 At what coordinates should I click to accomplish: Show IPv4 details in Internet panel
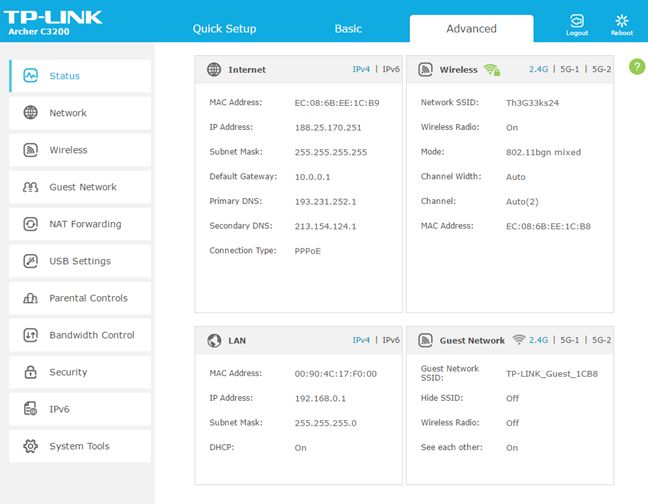(x=361, y=69)
